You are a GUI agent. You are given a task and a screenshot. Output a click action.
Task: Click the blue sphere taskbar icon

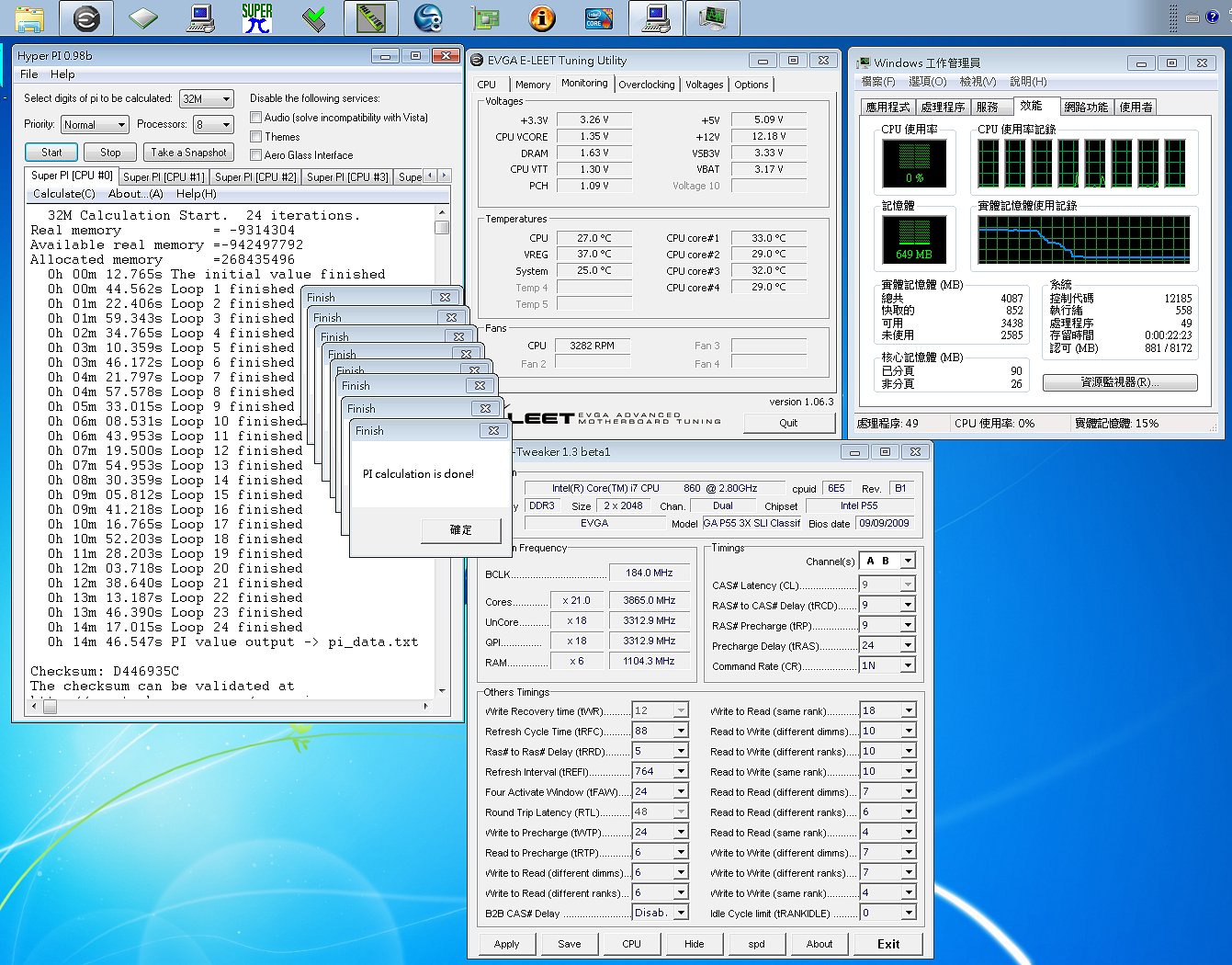[428, 17]
